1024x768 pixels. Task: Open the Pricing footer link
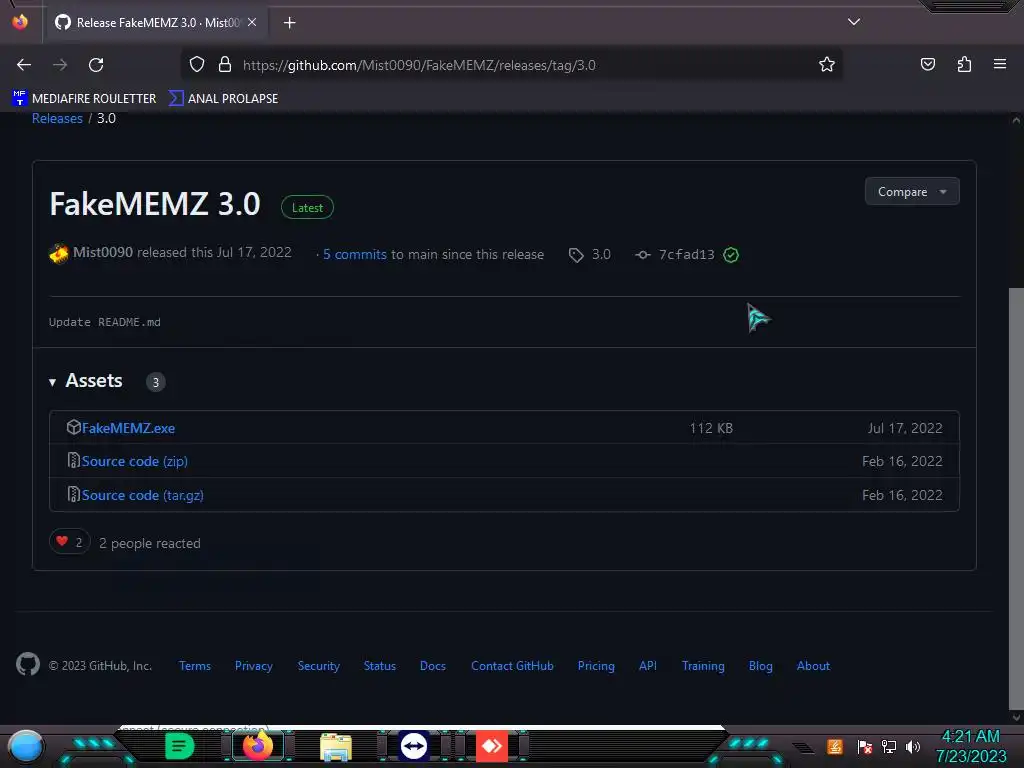(596, 666)
